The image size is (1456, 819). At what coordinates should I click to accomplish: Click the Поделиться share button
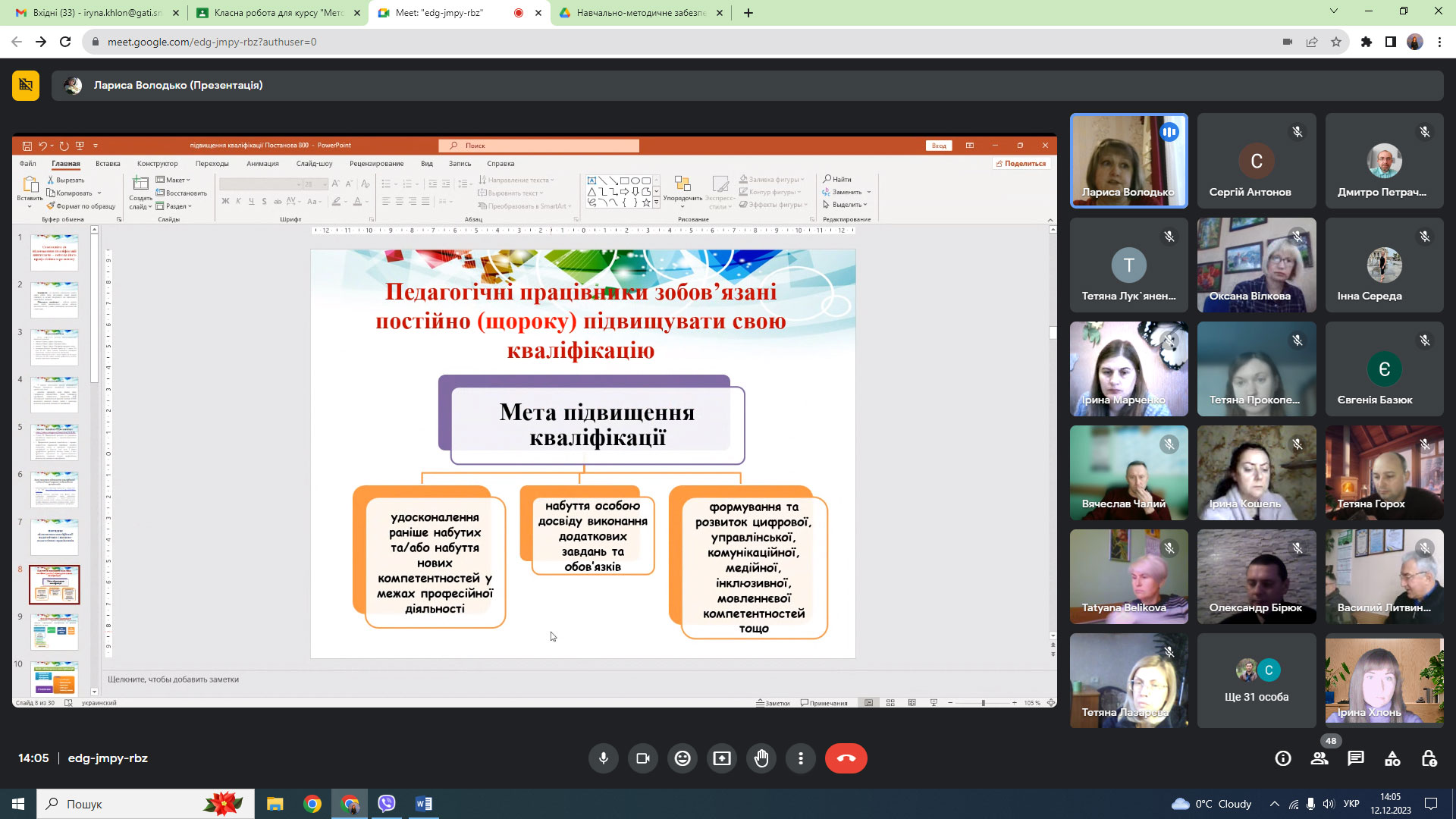[x=1021, y=164]
